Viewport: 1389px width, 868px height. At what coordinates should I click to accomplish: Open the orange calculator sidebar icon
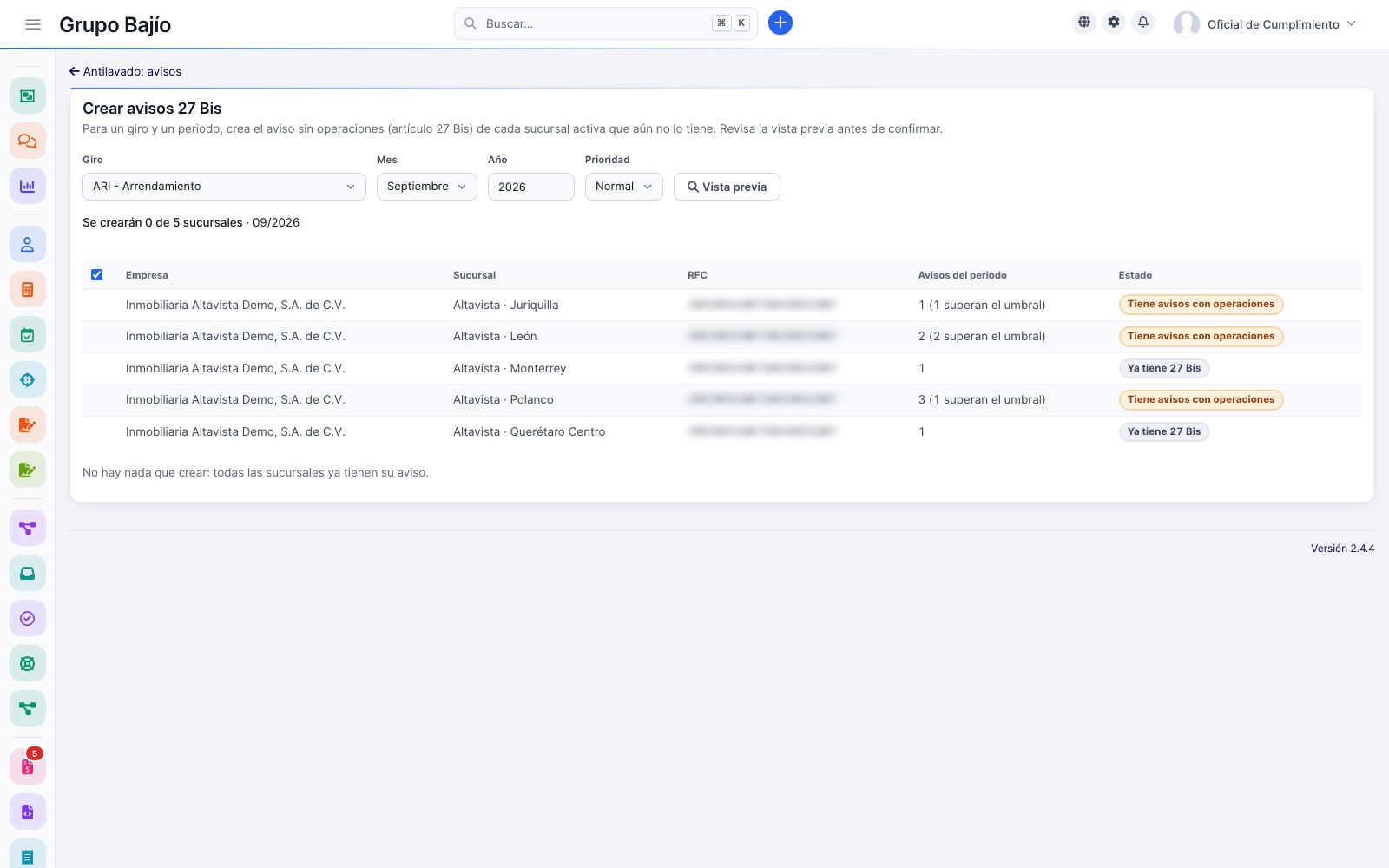point(28,289)
